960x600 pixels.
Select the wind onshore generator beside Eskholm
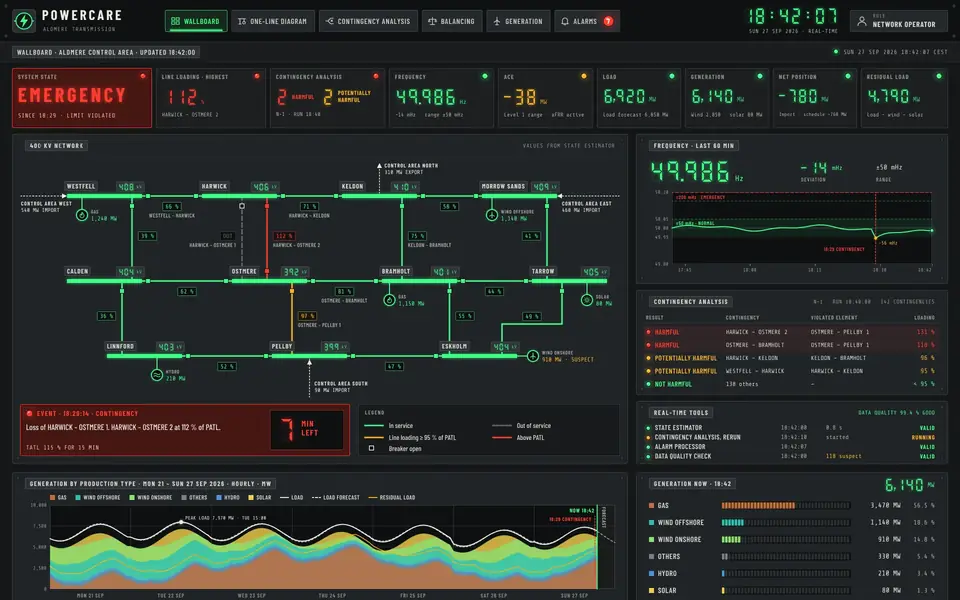pyautogui.click(x=533, y=356)
